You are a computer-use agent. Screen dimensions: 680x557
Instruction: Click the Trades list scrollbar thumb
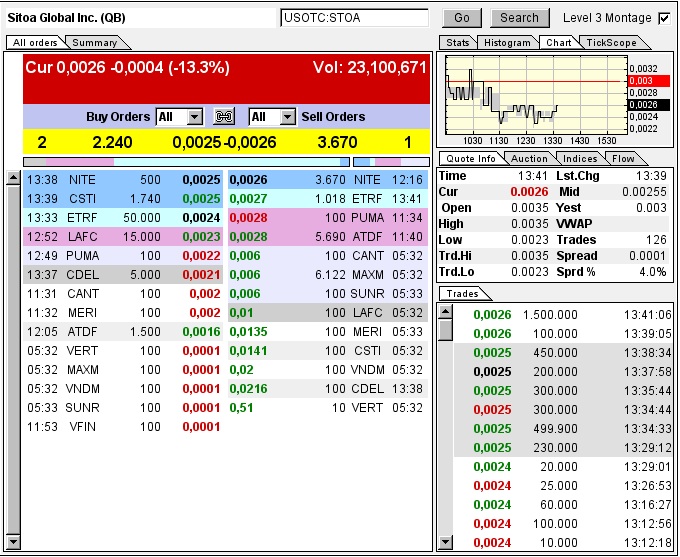pos(446,330)
